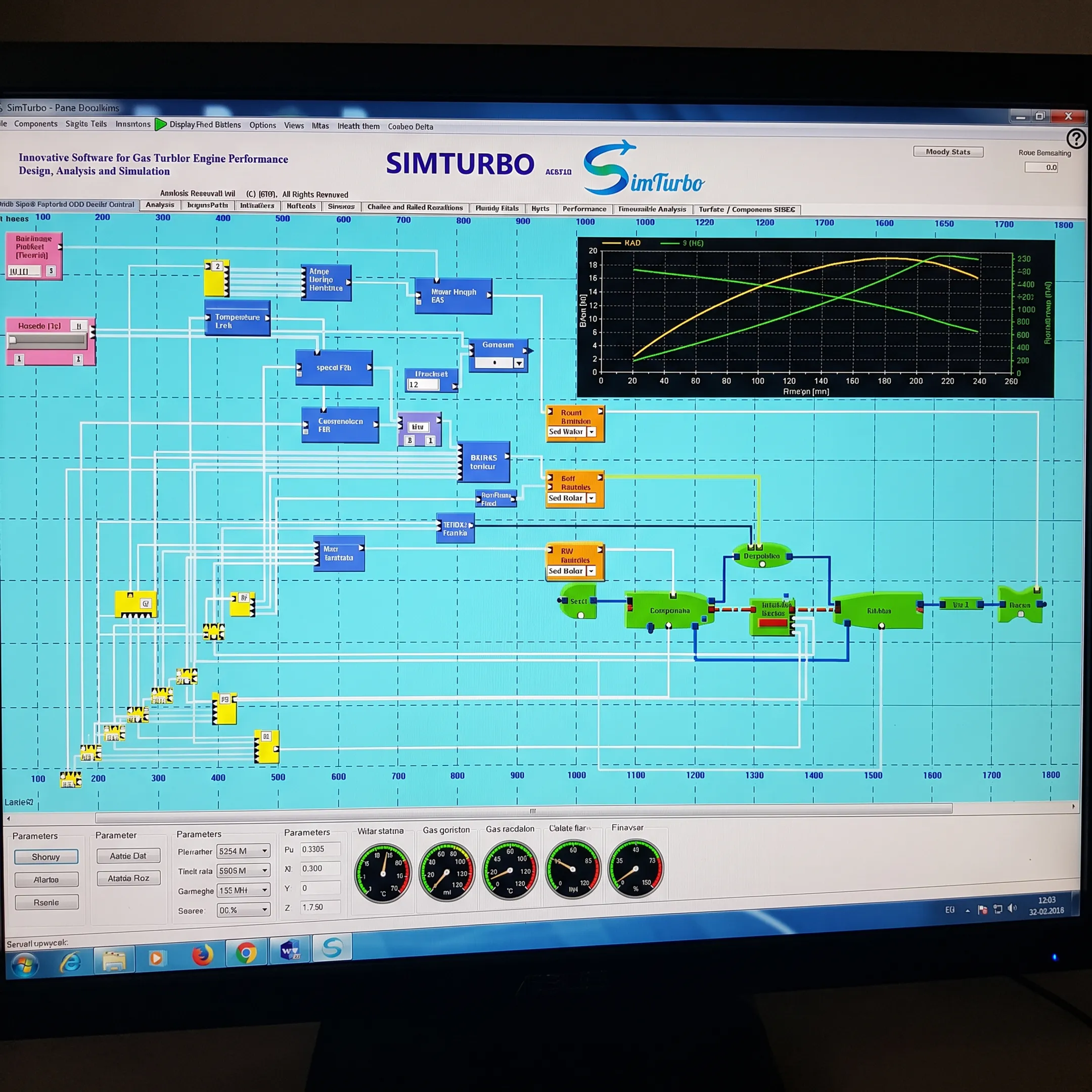Click the Aatrie Dat button
The height and width of the screenshot is (1092, 1092).
pyautogui.click(x=128, y=856)
